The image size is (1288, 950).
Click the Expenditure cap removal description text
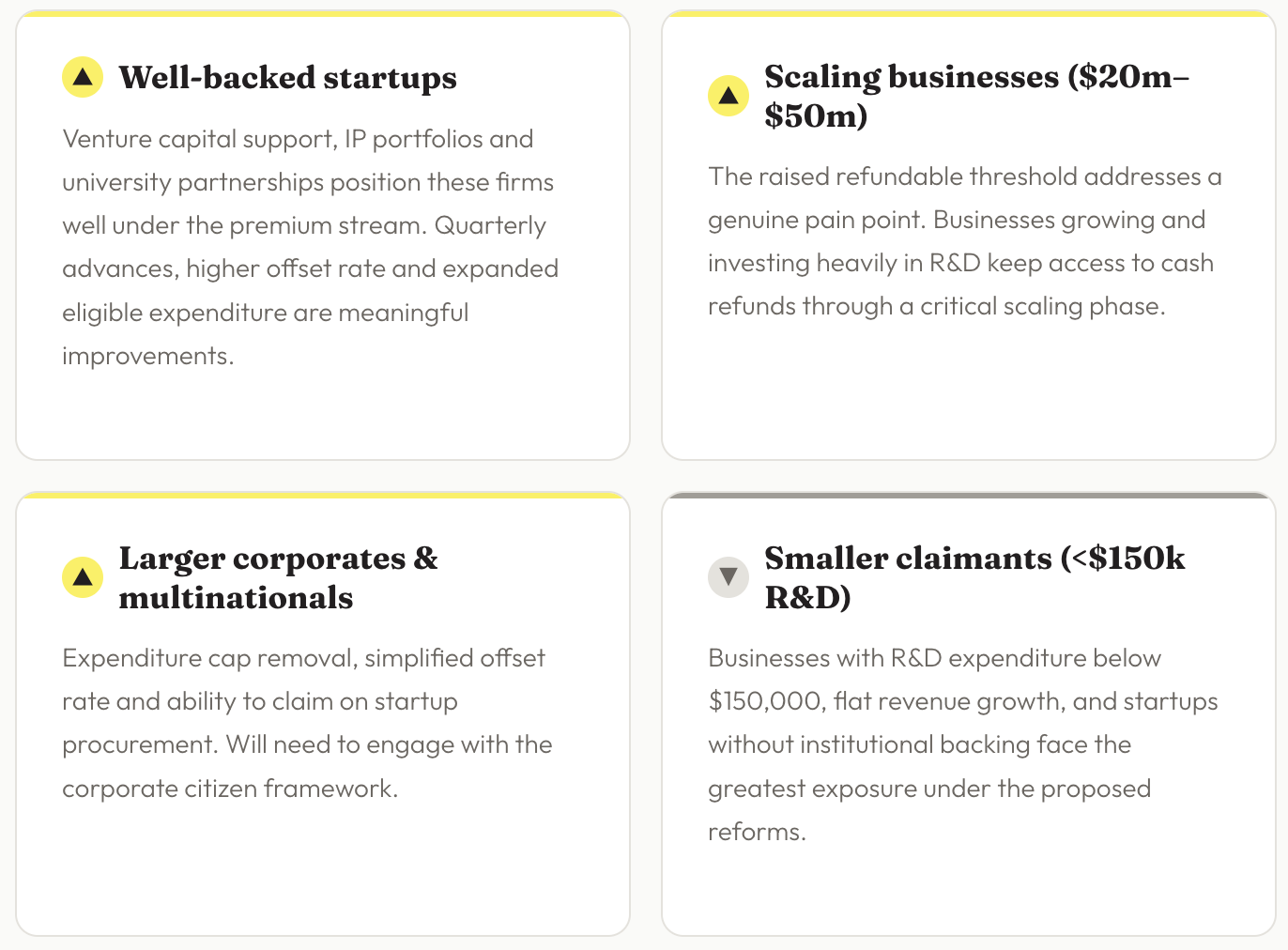tap(307, 723)
